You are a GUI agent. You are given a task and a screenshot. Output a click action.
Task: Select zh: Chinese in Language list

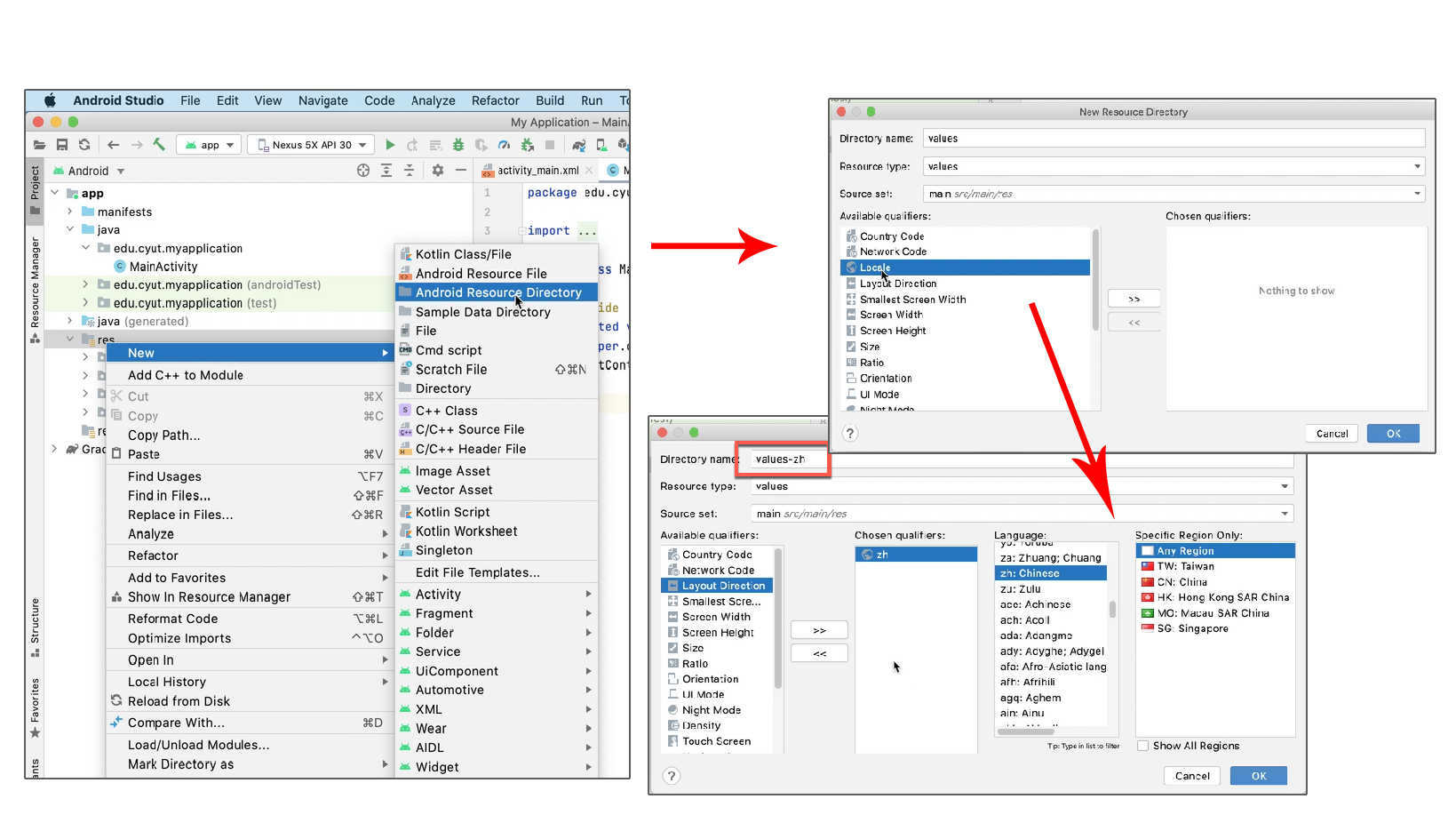coord(1051,573)
